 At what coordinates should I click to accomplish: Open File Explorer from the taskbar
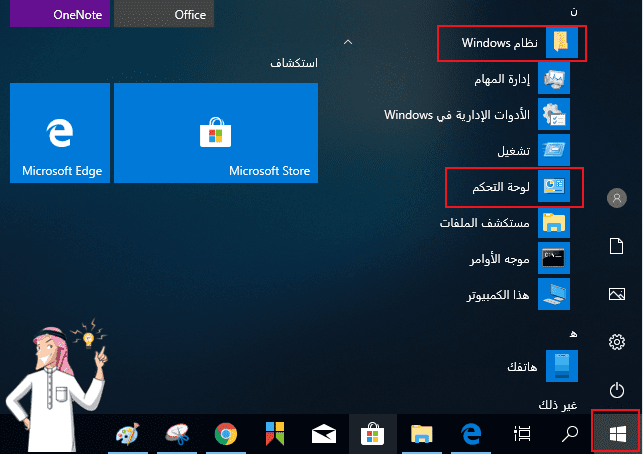click(422, 434)
